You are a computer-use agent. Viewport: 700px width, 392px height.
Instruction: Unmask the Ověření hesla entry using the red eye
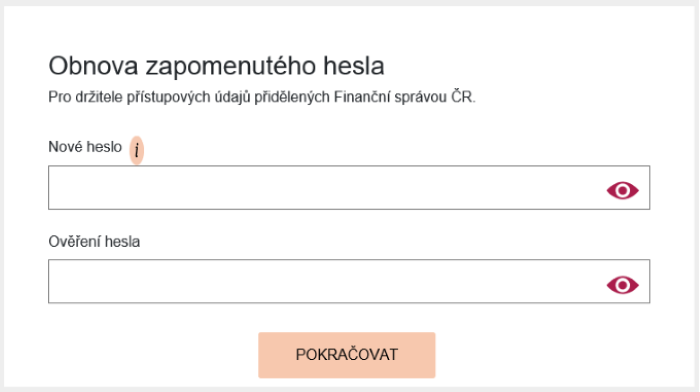tap(622, 285)
